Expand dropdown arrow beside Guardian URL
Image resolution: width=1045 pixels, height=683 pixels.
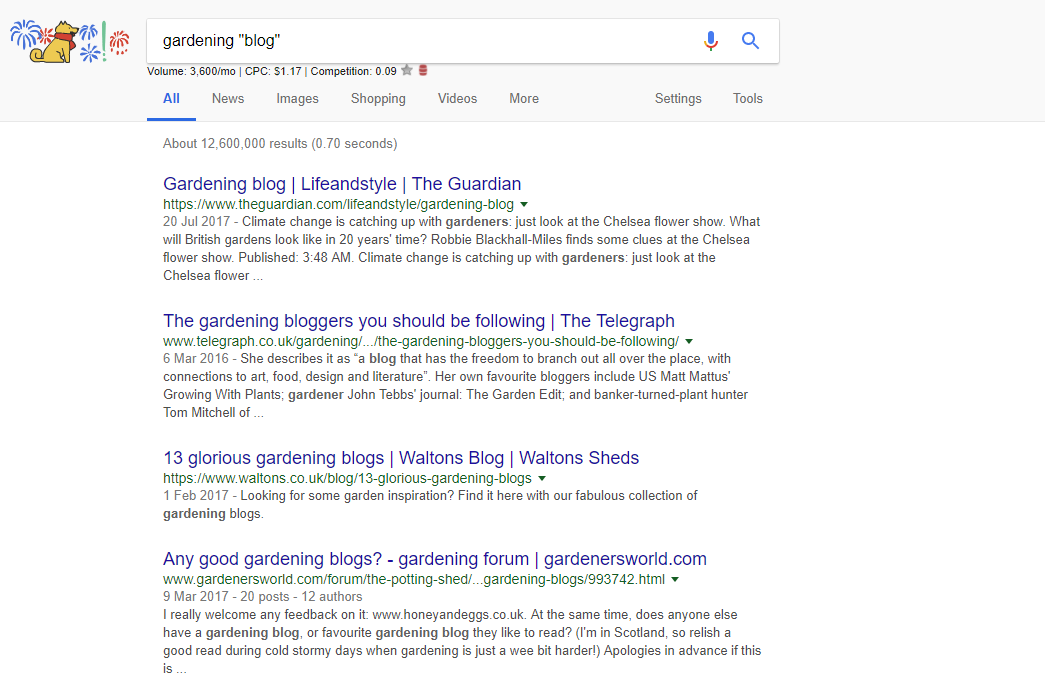pyautogui.click(x=524, y=205)
